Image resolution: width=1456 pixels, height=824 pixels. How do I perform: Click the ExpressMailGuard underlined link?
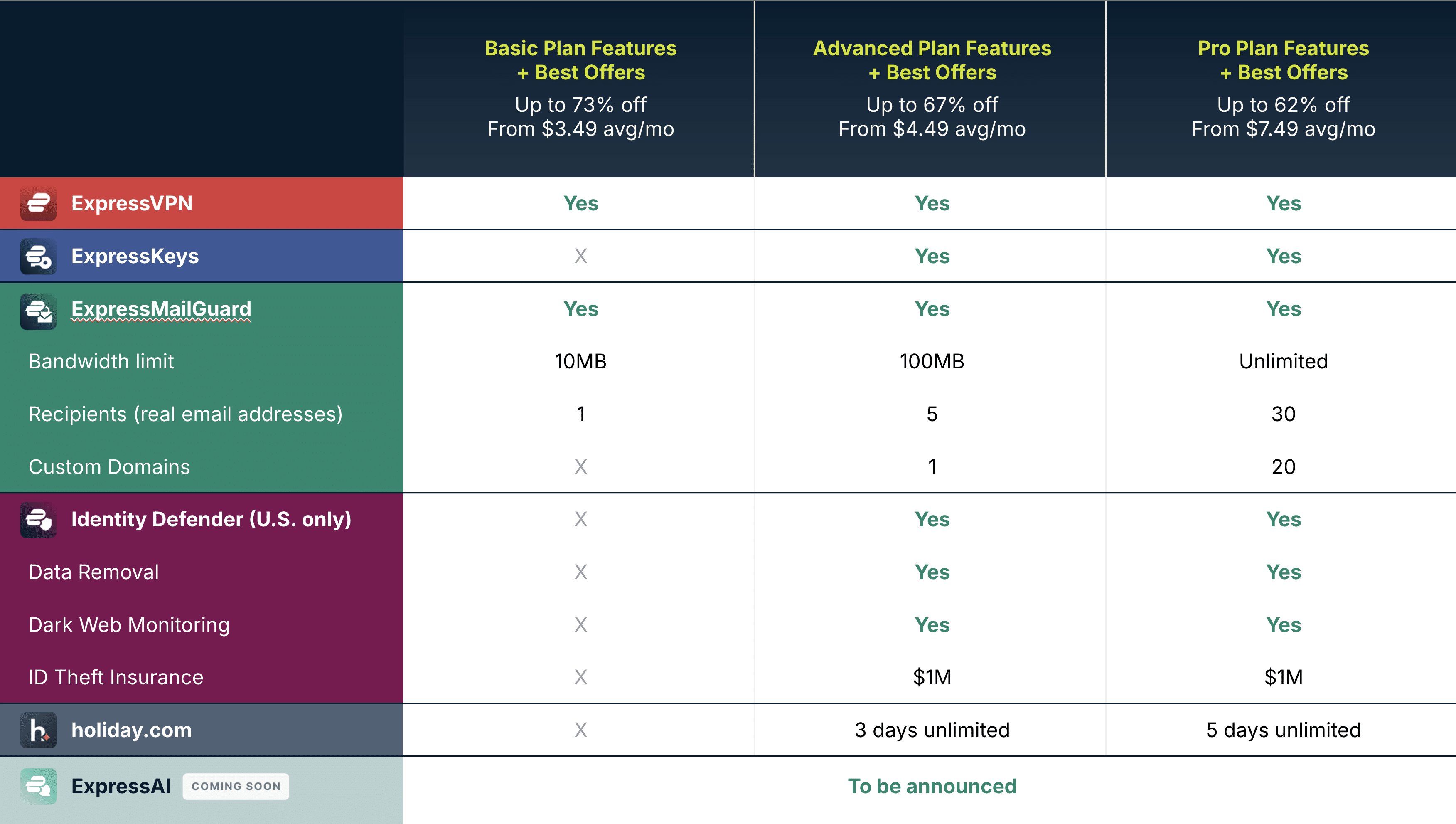click(x=161, y=309)
